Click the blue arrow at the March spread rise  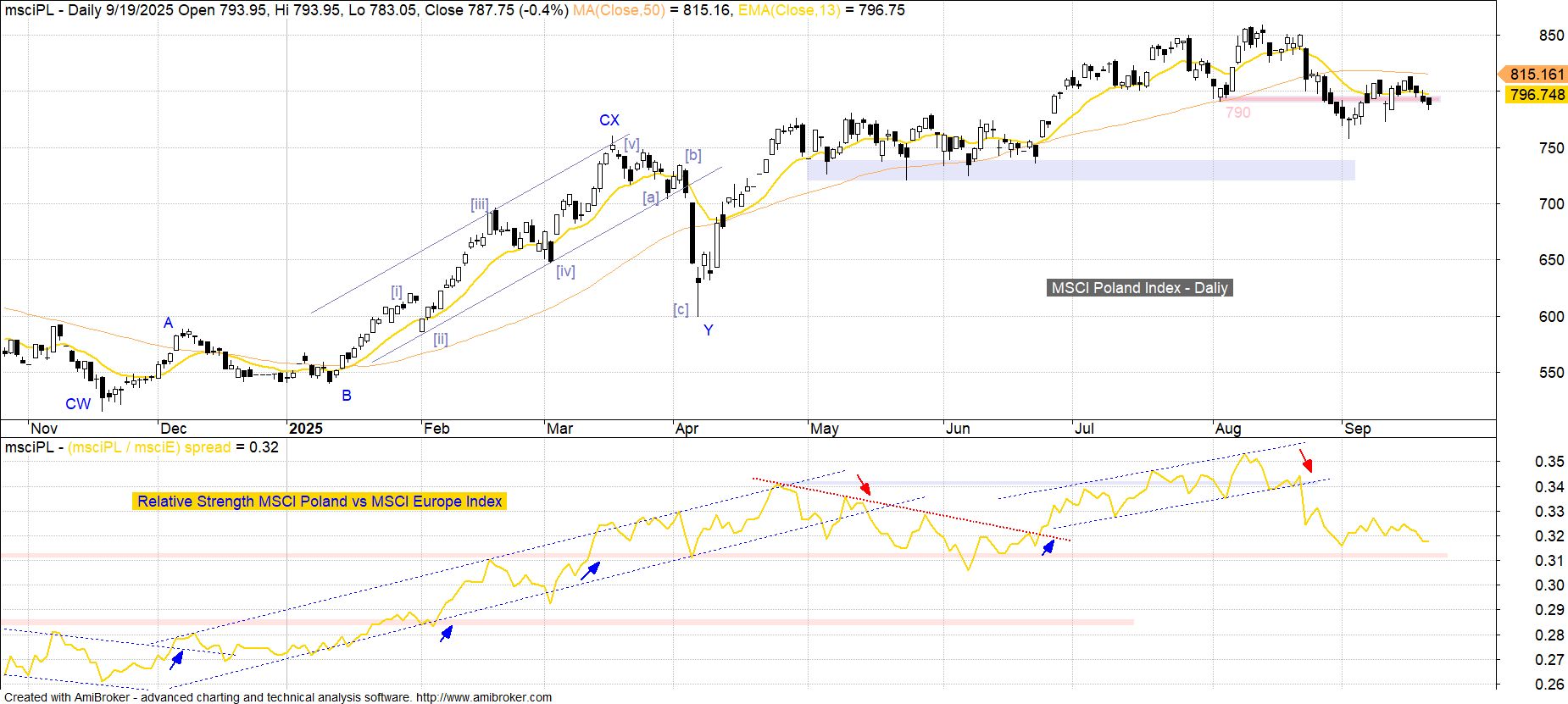pos(590,571)
